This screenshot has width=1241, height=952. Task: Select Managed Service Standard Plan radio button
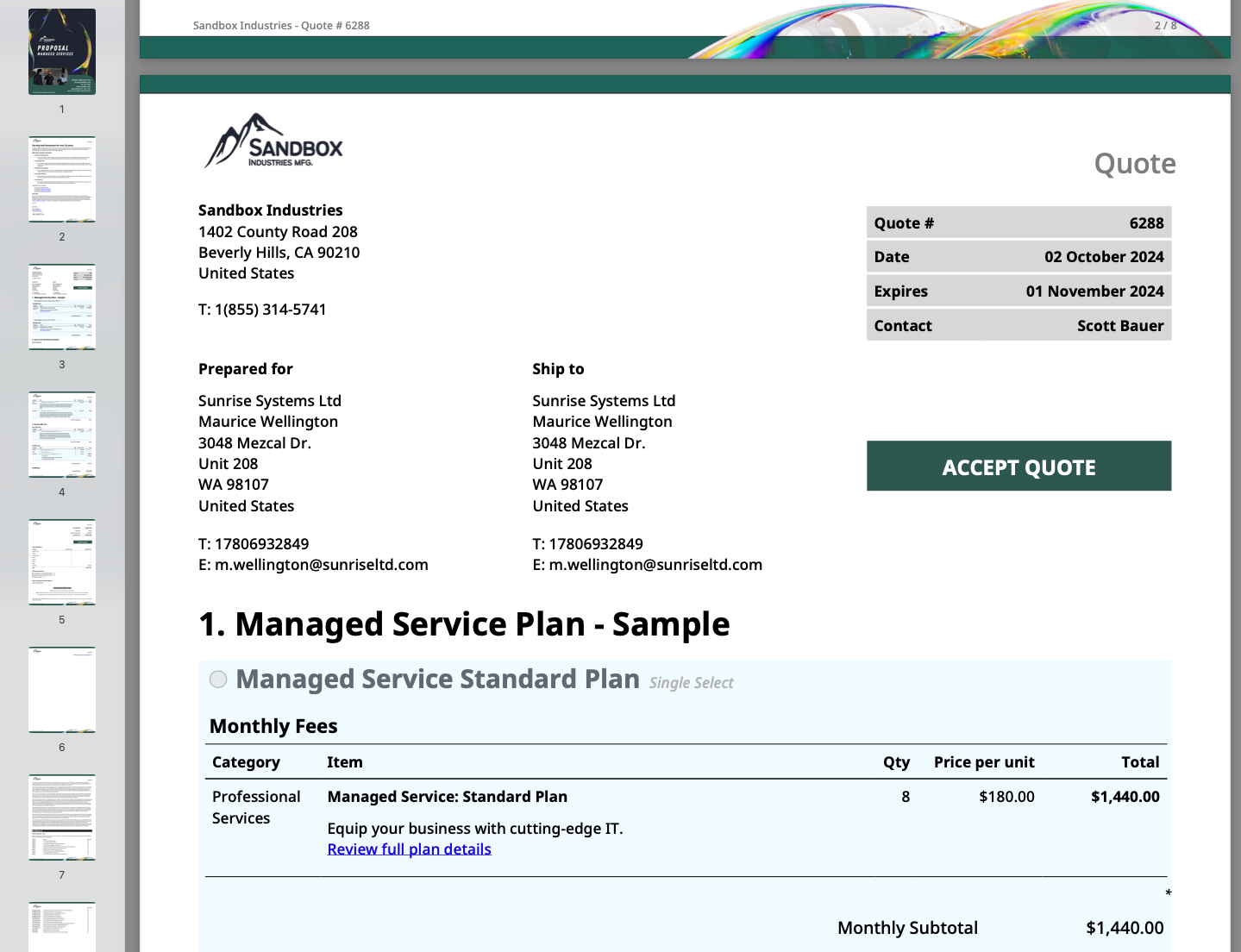(x=218, y=680)
